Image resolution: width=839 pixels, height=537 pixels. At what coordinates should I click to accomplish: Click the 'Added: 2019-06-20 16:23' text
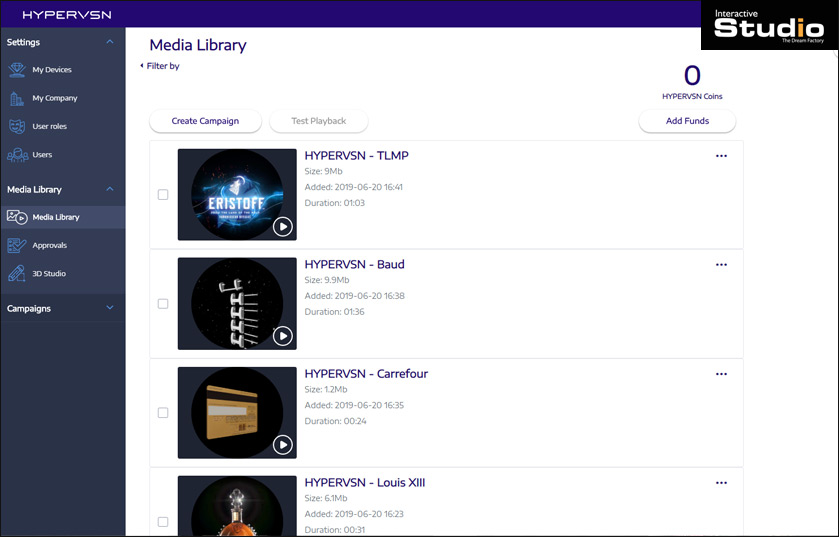(x=354, y=514)
